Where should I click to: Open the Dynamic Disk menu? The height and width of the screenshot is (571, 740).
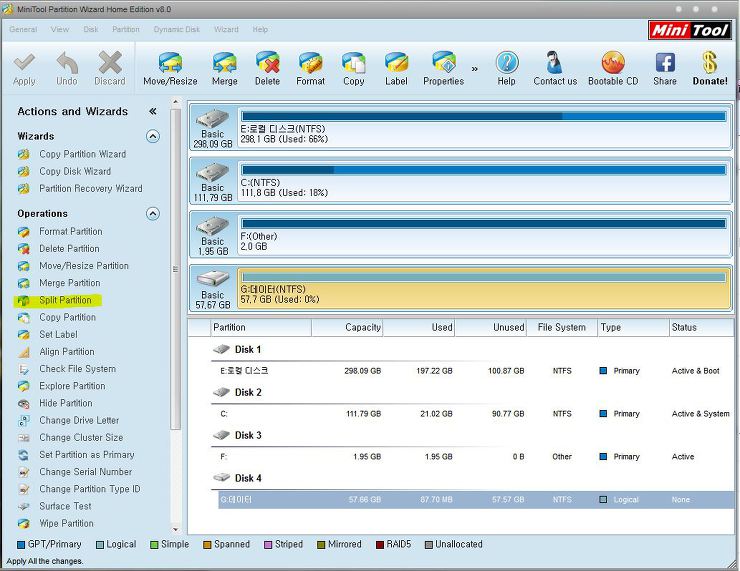point(177,29)
